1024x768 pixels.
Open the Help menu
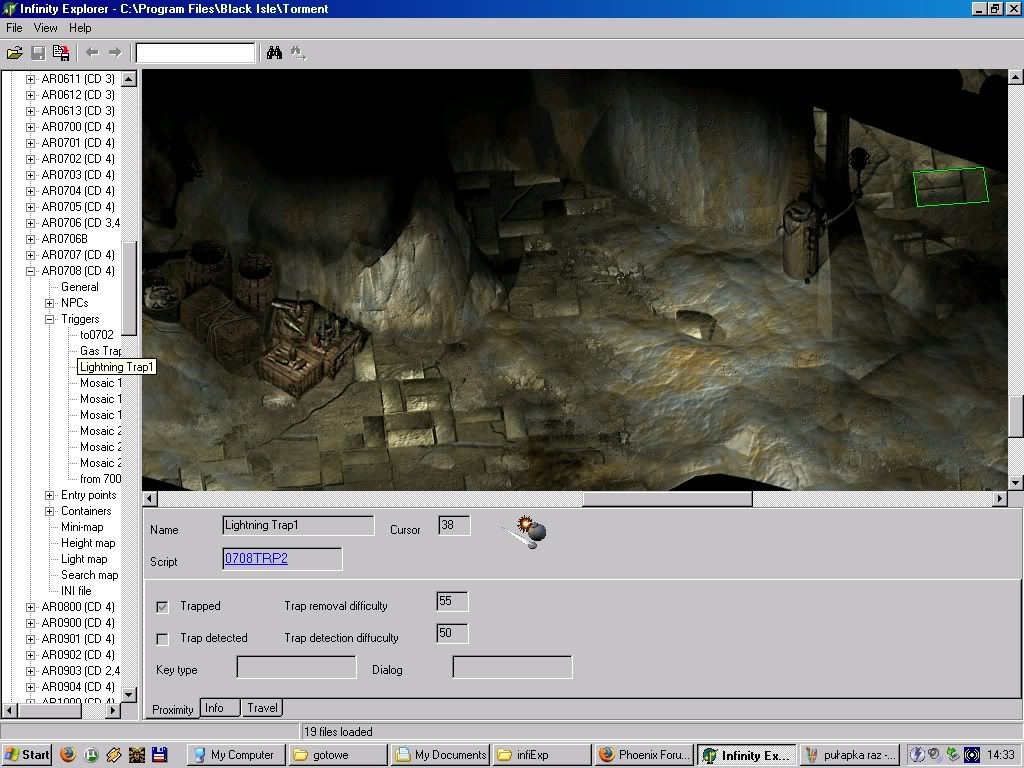coord(80,28)
